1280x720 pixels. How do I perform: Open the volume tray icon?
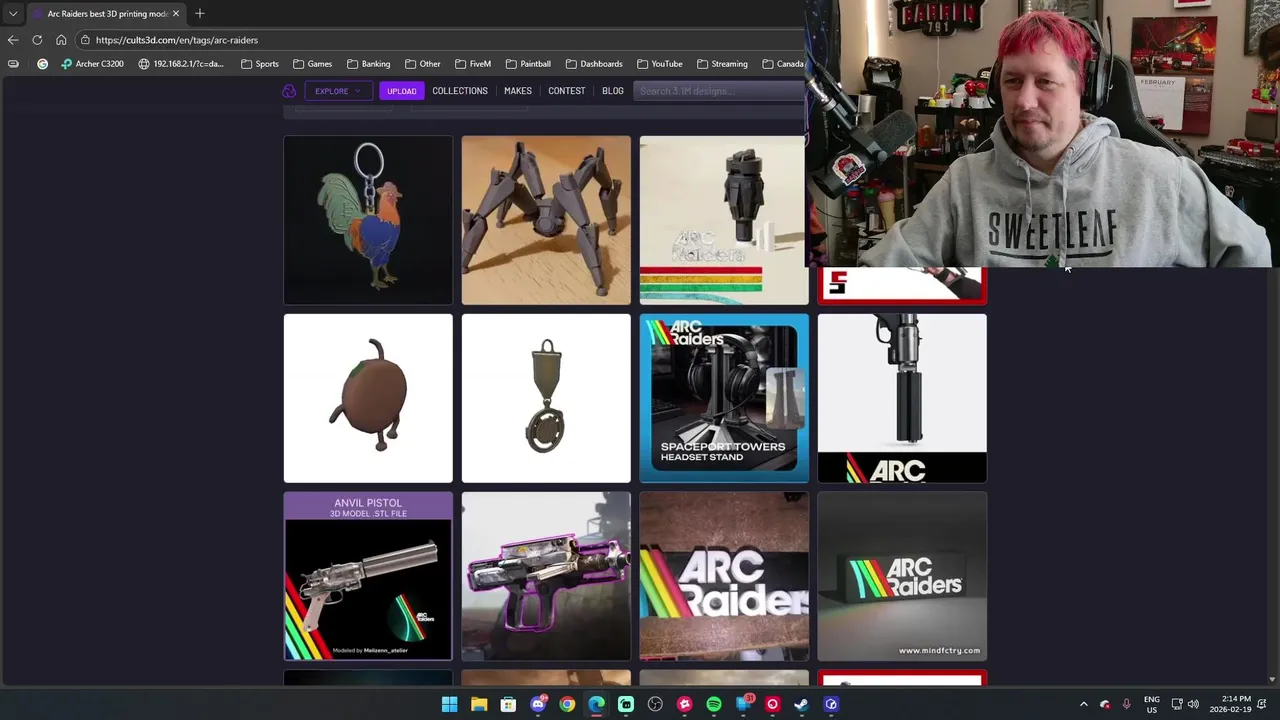[x=1193, y=704]
